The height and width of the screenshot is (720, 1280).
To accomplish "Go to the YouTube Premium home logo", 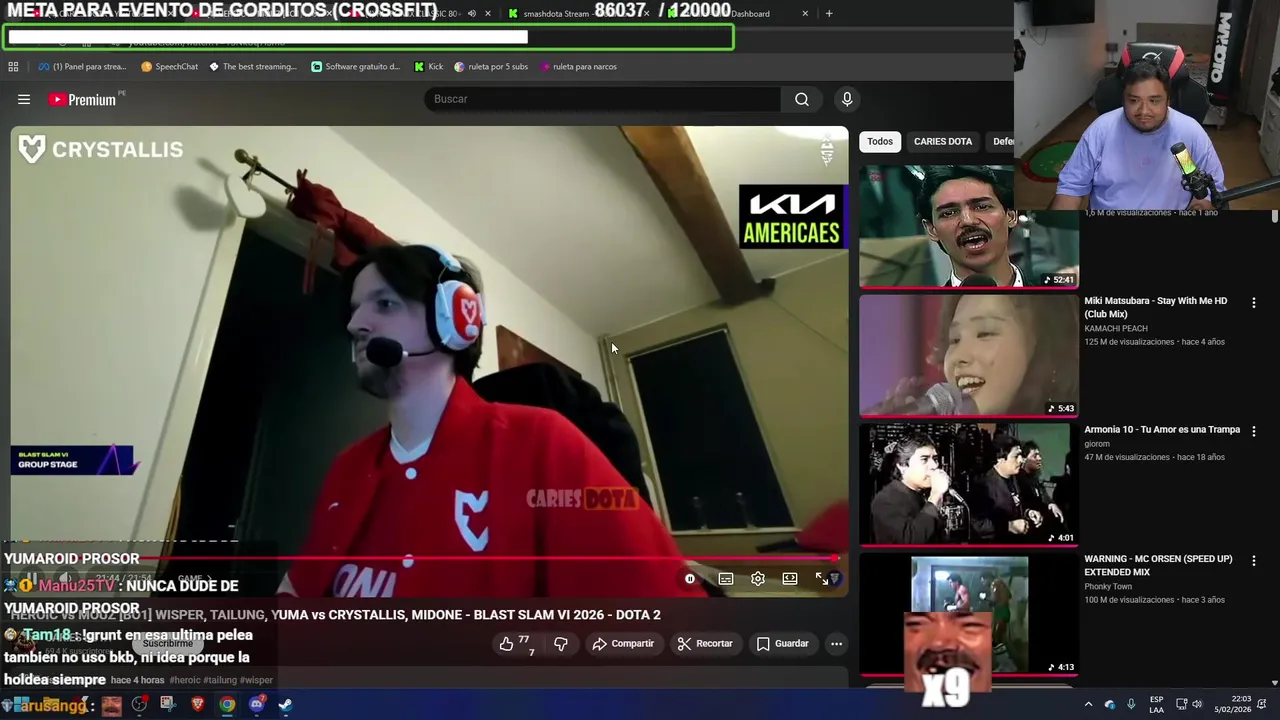I will (82, 99).
